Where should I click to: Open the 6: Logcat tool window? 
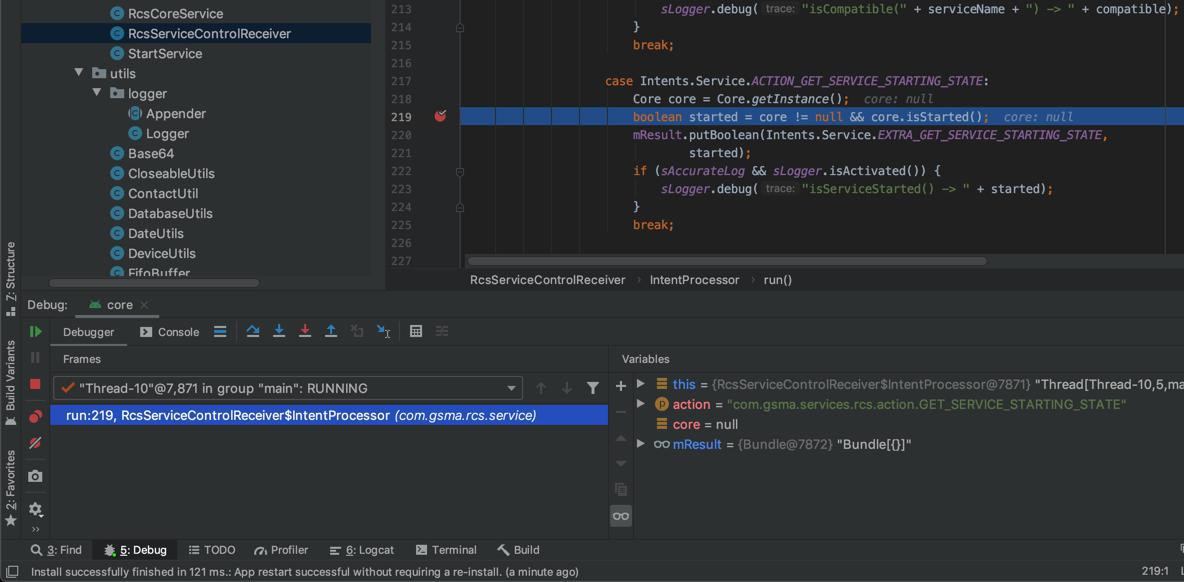click(362, 550)
